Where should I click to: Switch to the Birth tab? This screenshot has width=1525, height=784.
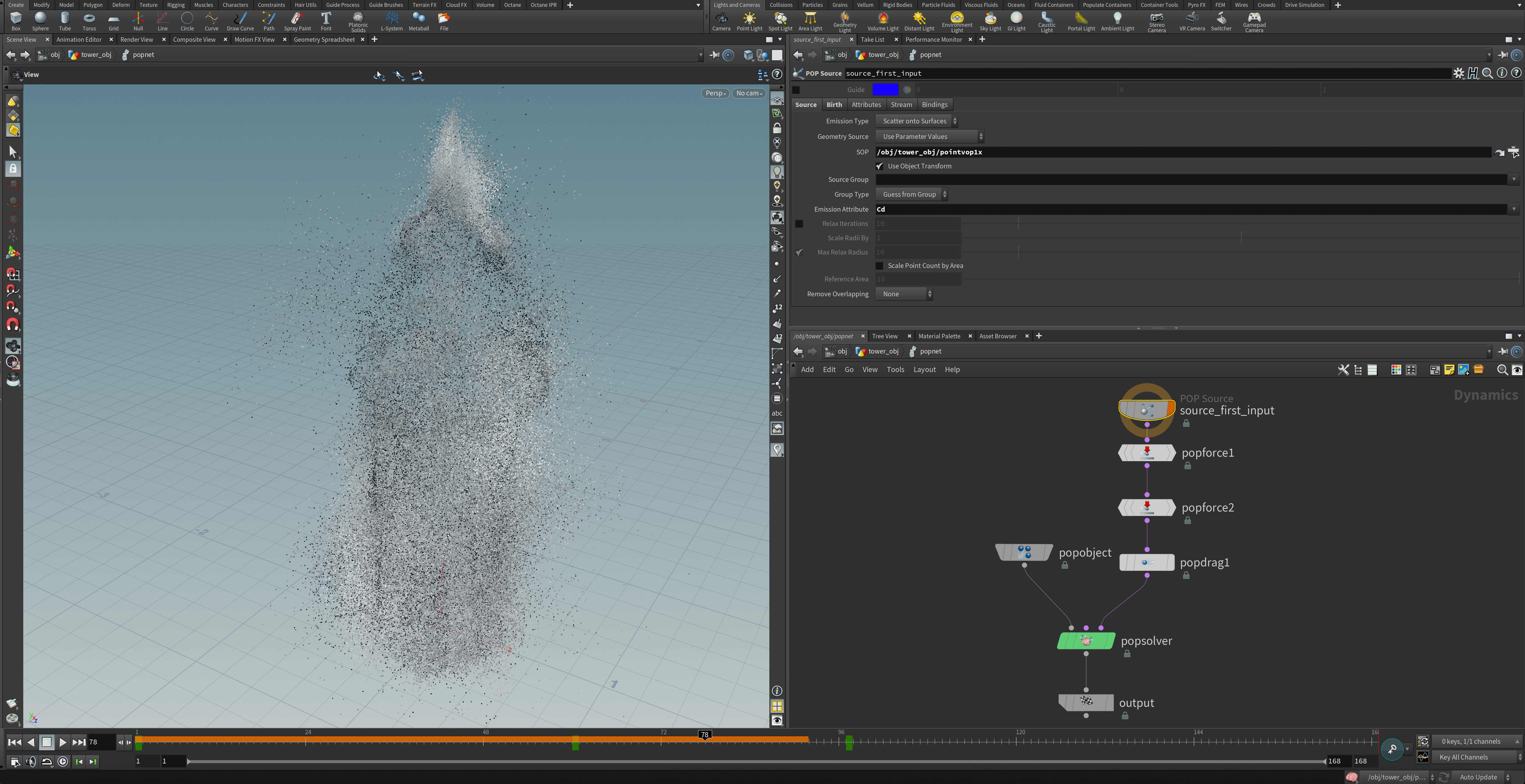coord(834,105)
